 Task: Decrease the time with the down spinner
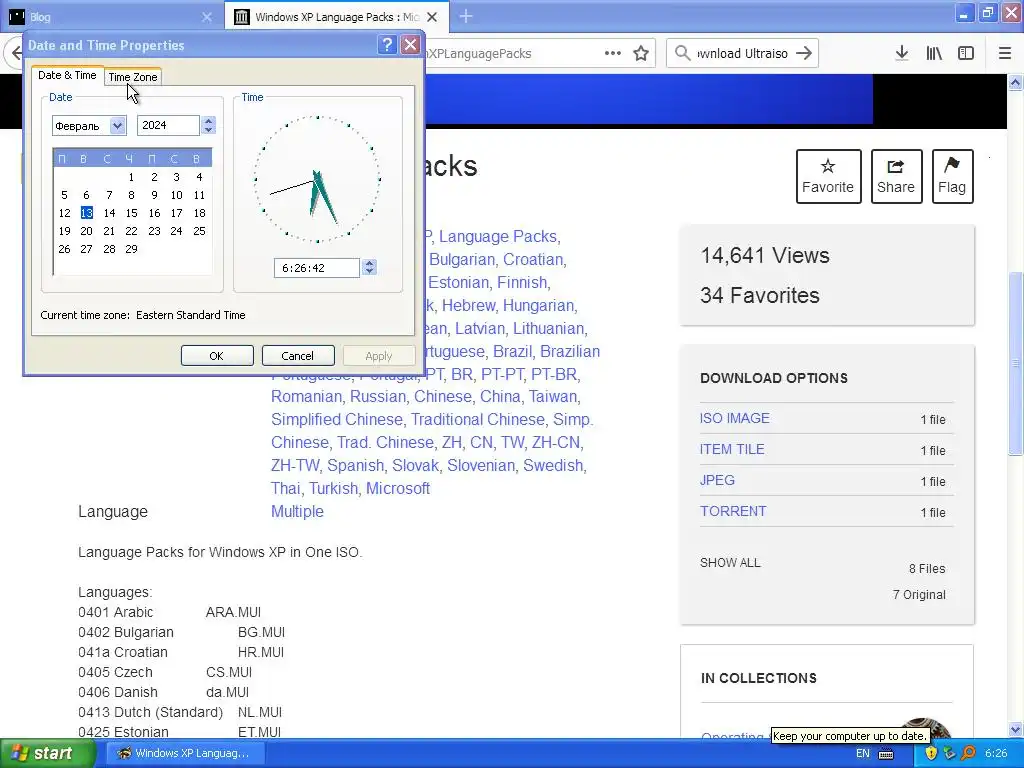[x=370, y=272]
